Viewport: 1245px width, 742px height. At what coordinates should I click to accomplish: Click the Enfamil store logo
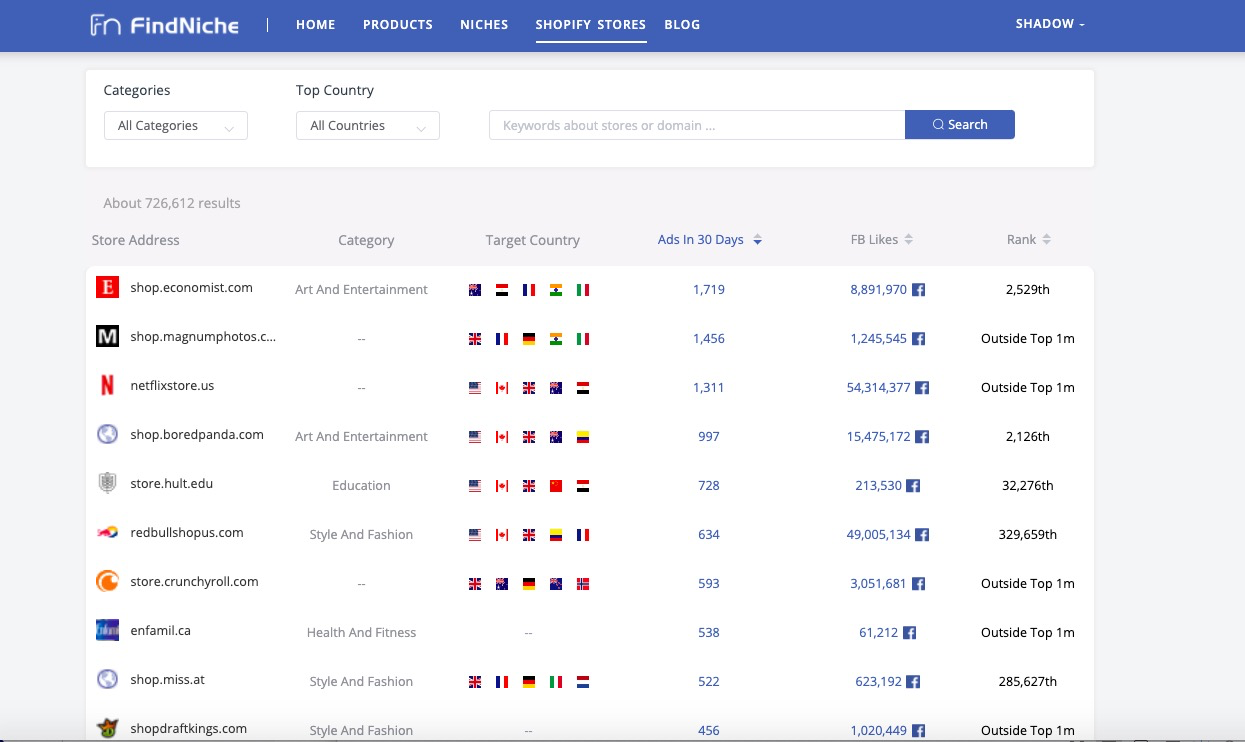click(x=107, y=631)
